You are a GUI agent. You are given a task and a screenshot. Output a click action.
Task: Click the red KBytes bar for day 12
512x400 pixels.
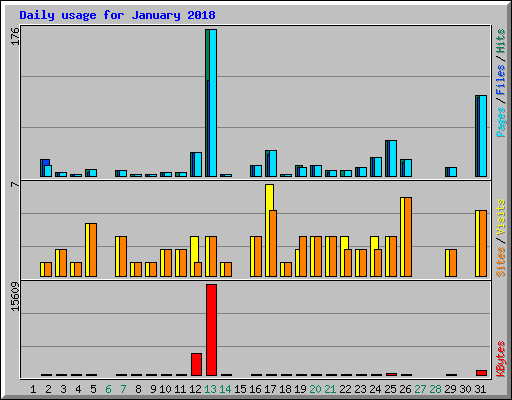[x=196, y=364]
